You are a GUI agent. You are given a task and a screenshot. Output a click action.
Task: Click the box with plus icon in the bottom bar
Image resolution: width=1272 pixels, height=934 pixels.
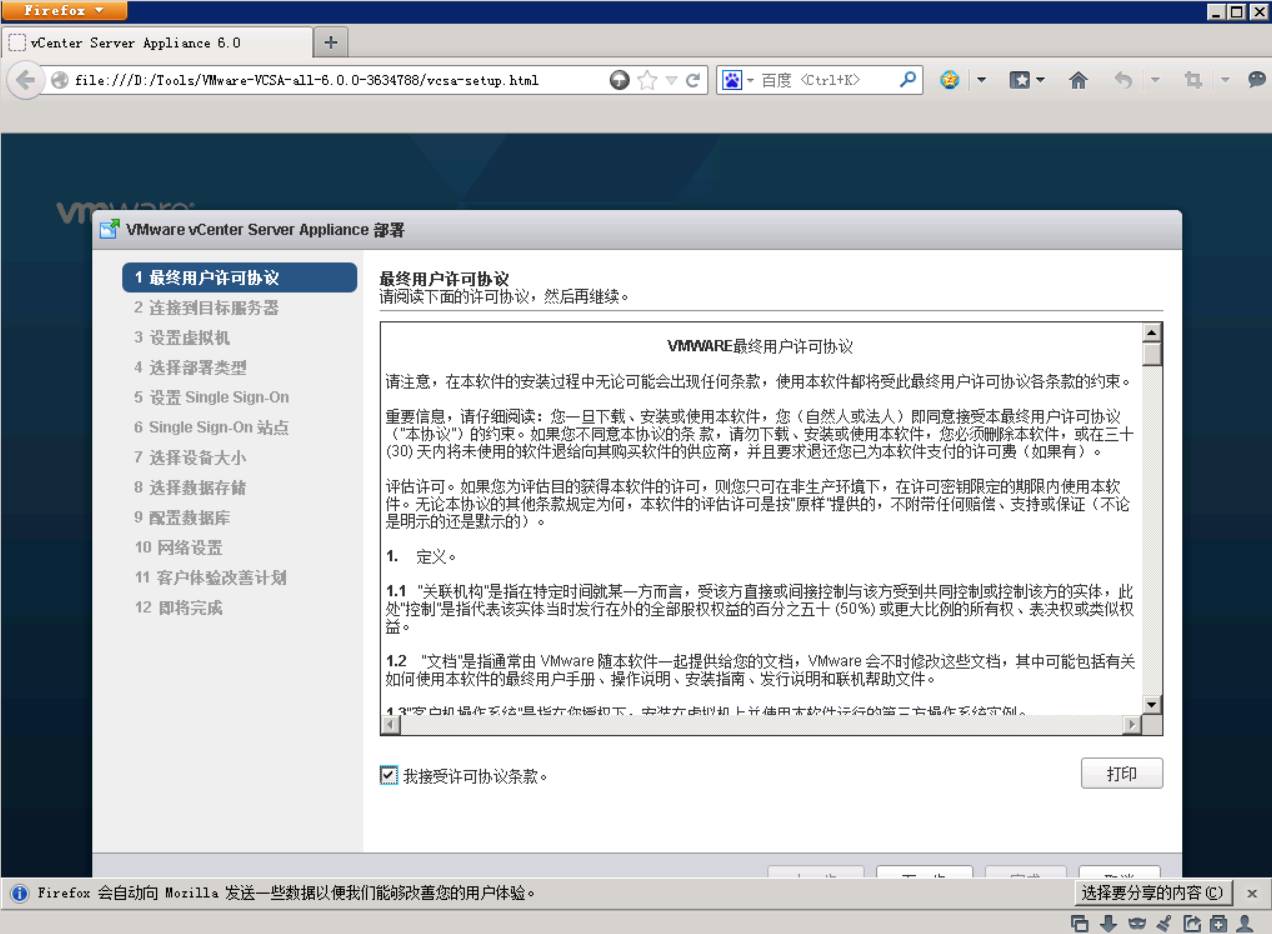pyautogui.click(x=1218, y=923)
